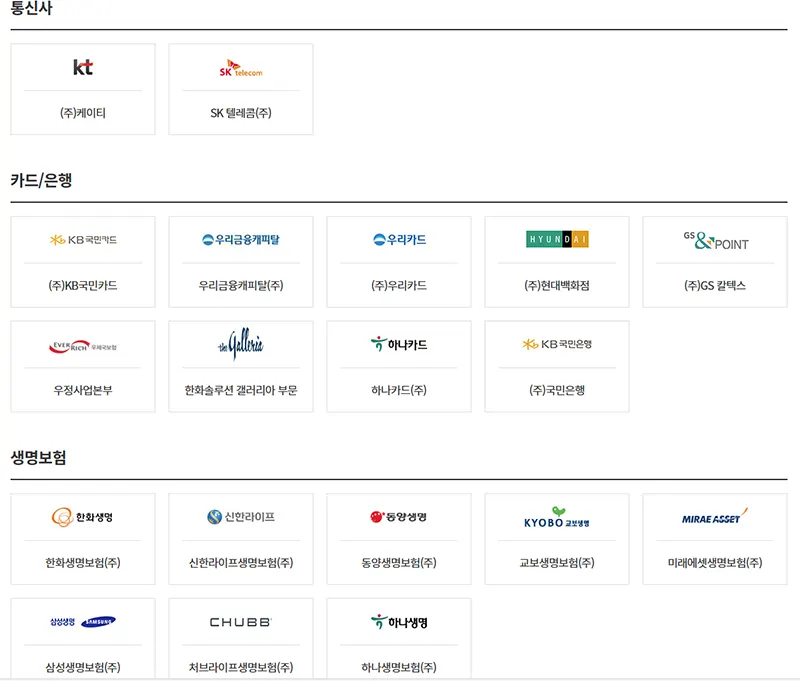Click the 생명보험 section heading

pyautogui.click(x=38, y=457)
